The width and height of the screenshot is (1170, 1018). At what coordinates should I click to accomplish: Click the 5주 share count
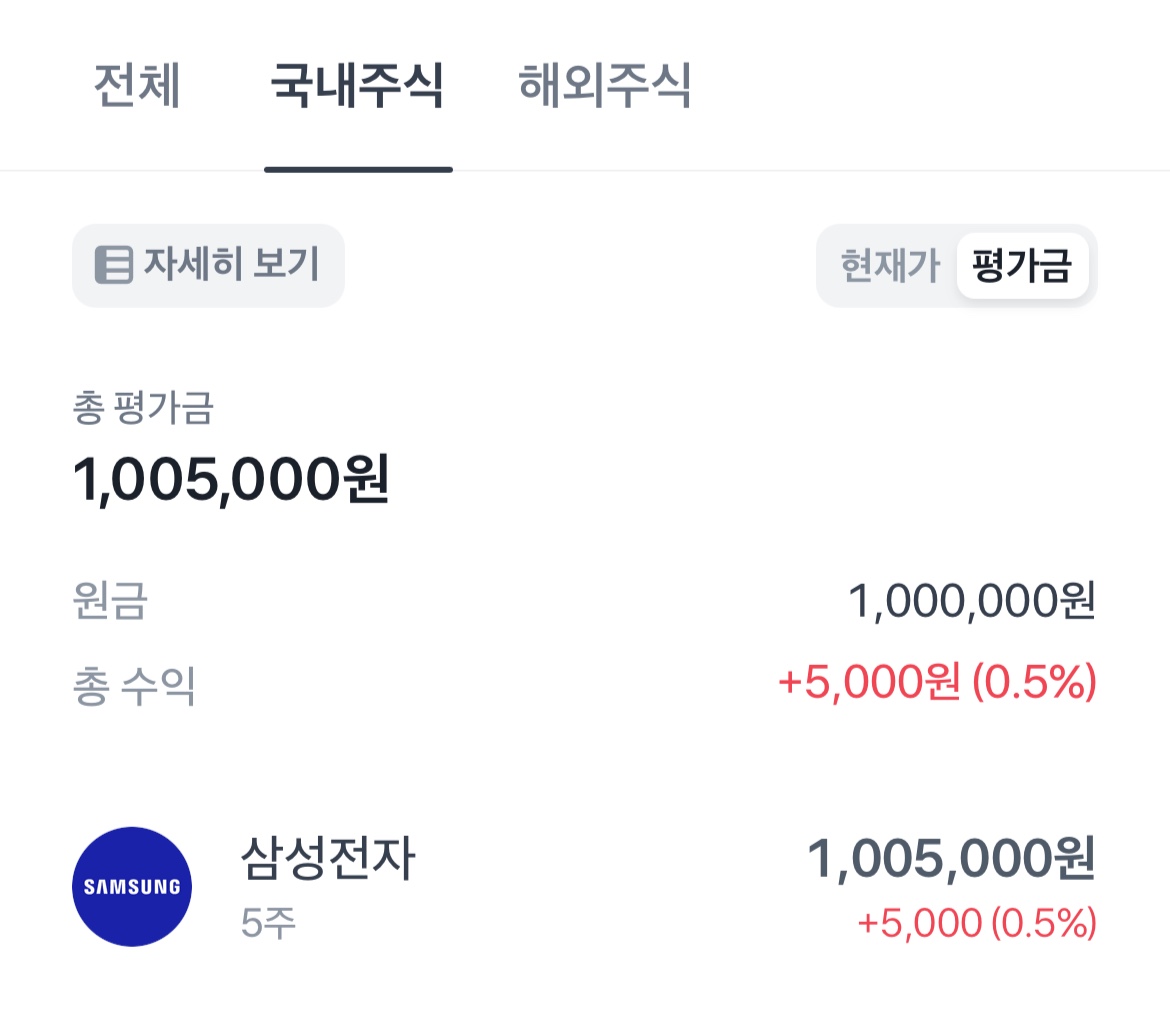(268, 923)
